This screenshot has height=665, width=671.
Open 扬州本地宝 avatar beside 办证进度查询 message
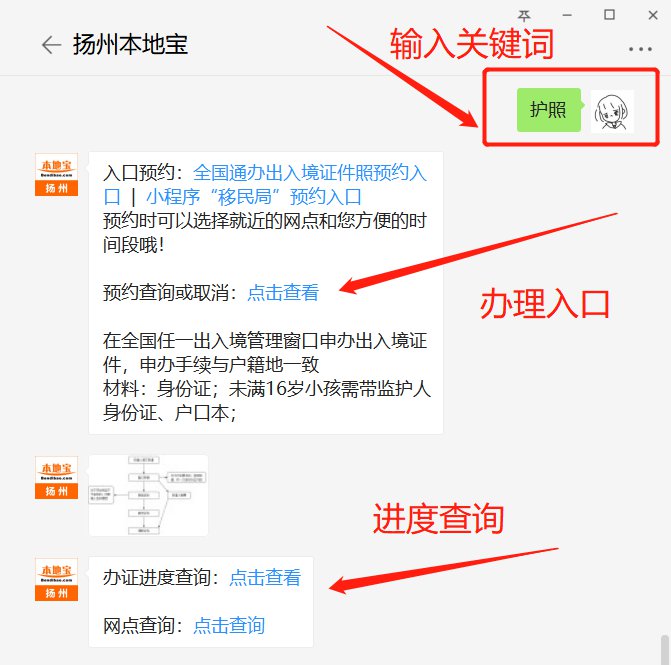[56, 579]
